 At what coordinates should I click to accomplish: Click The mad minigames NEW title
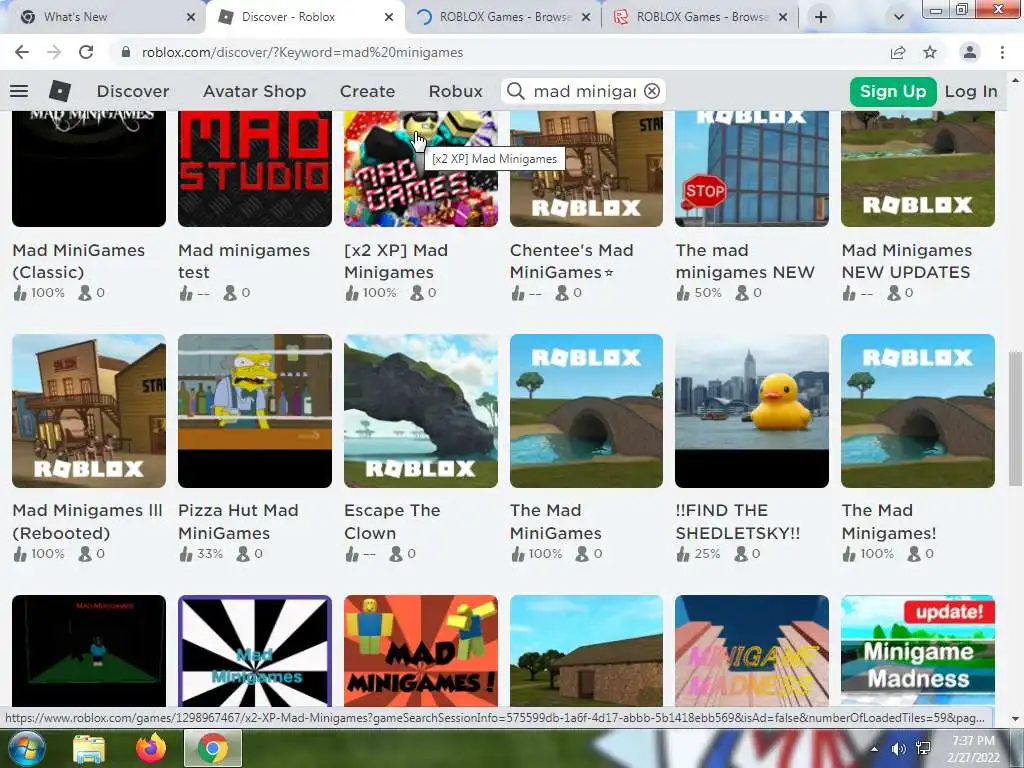(x=744, y=261)
